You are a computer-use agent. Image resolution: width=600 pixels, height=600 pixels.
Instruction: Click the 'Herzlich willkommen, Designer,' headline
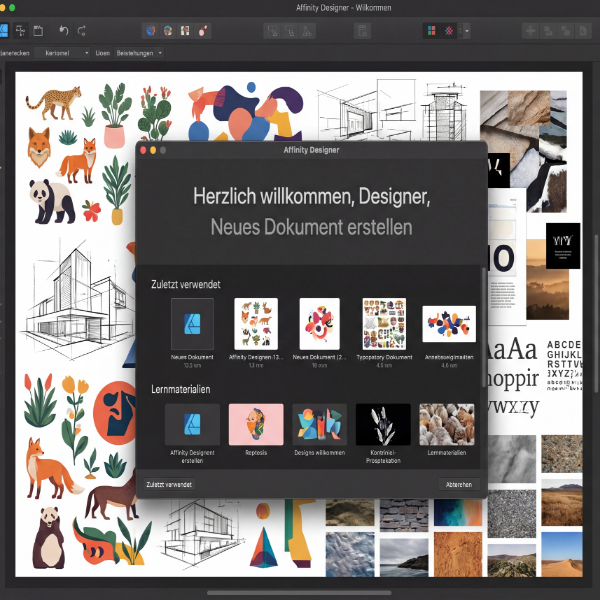click(311, 196)
